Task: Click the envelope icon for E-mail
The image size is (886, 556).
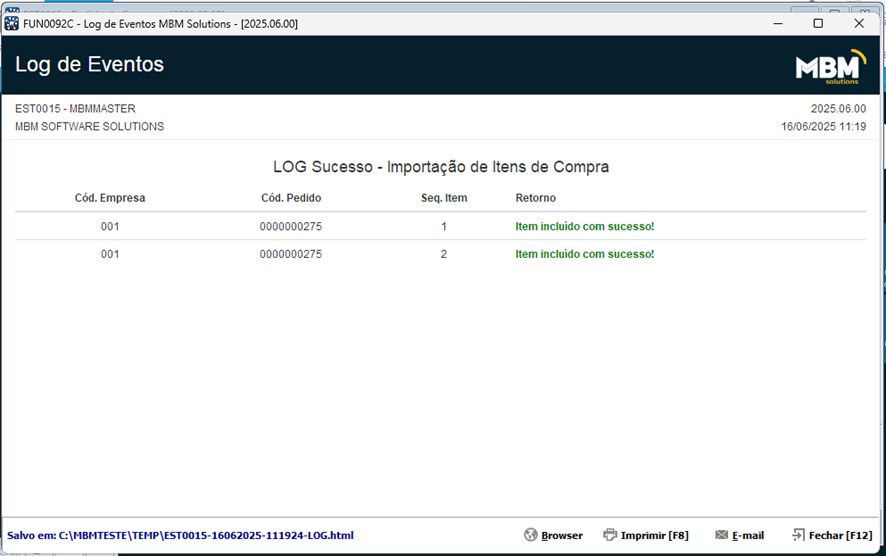Action: click(x=722, y=535)
